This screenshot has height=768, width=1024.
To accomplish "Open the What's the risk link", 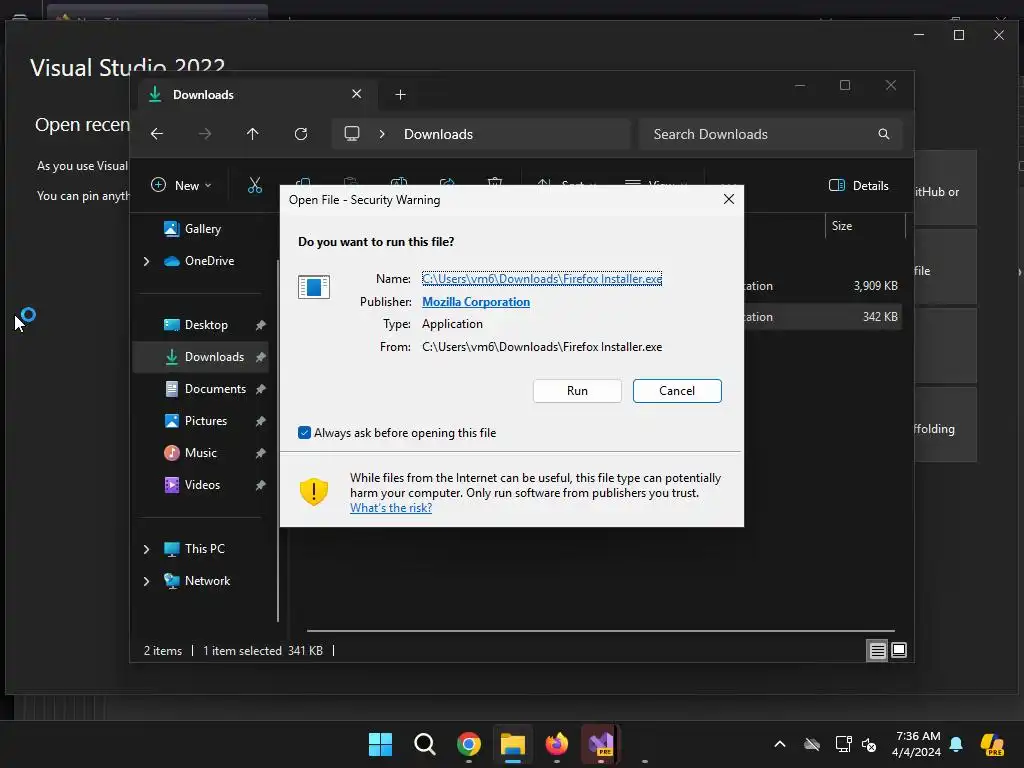I will coord(391,507).
